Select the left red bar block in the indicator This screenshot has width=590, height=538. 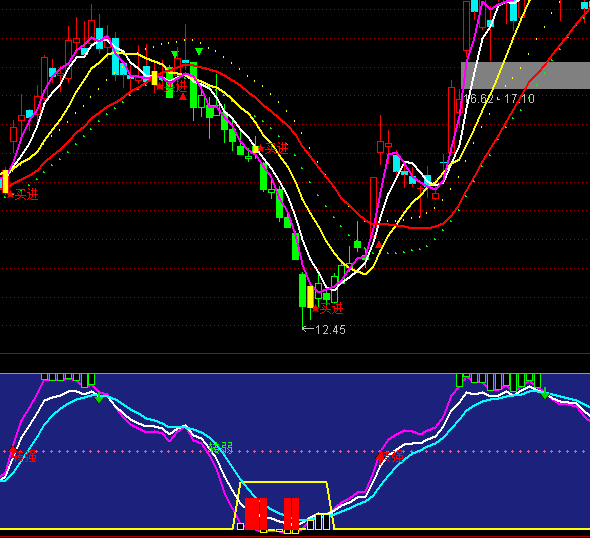click(x=256, y=514)
